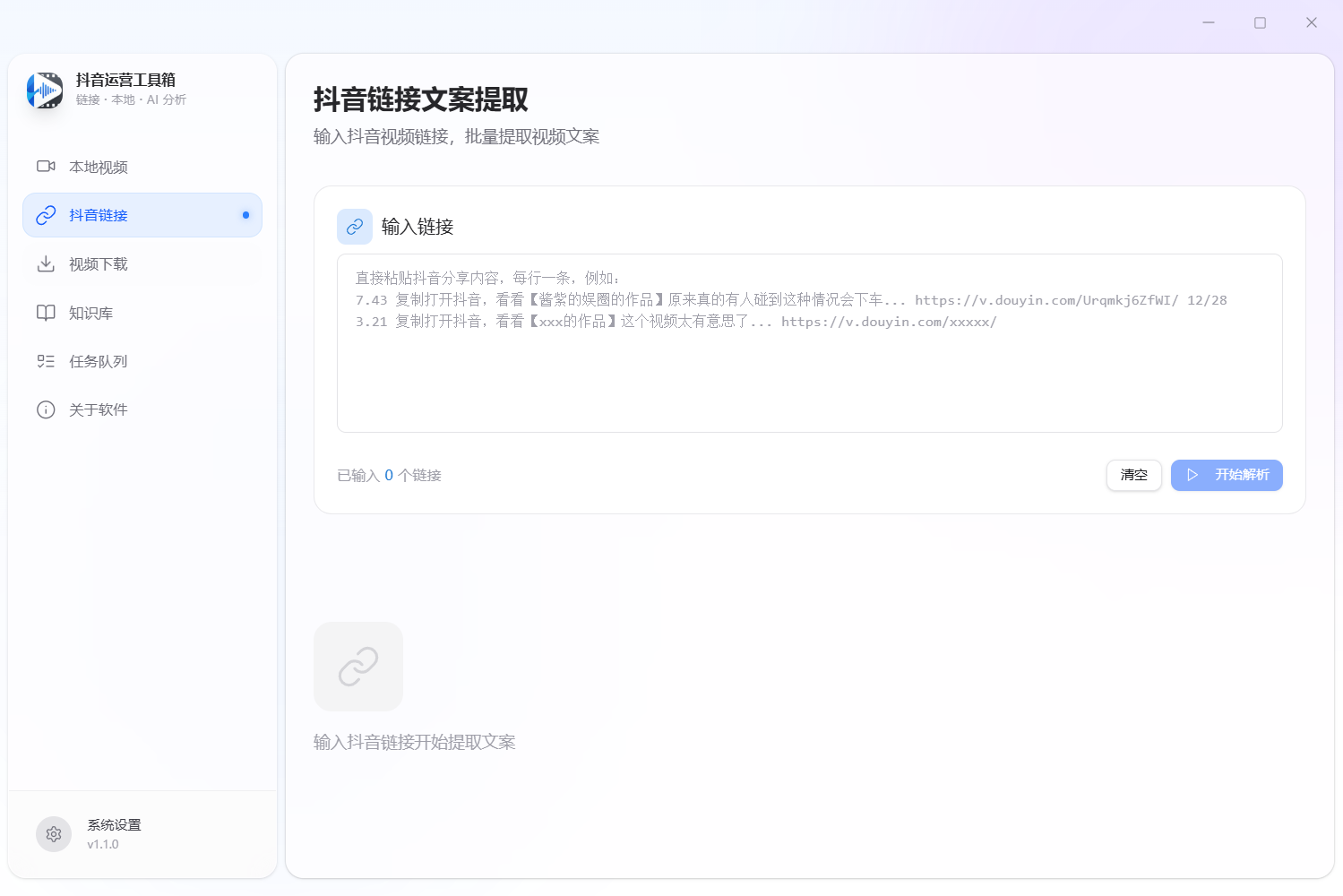Open settings via the gear icon
Viewport: 1343px width, 896px height.
coord(54,834)
